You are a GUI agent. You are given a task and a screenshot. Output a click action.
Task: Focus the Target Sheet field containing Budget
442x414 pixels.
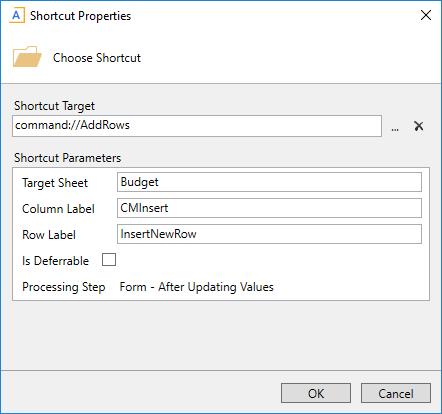pyautogui.click(x=269, y=182)
